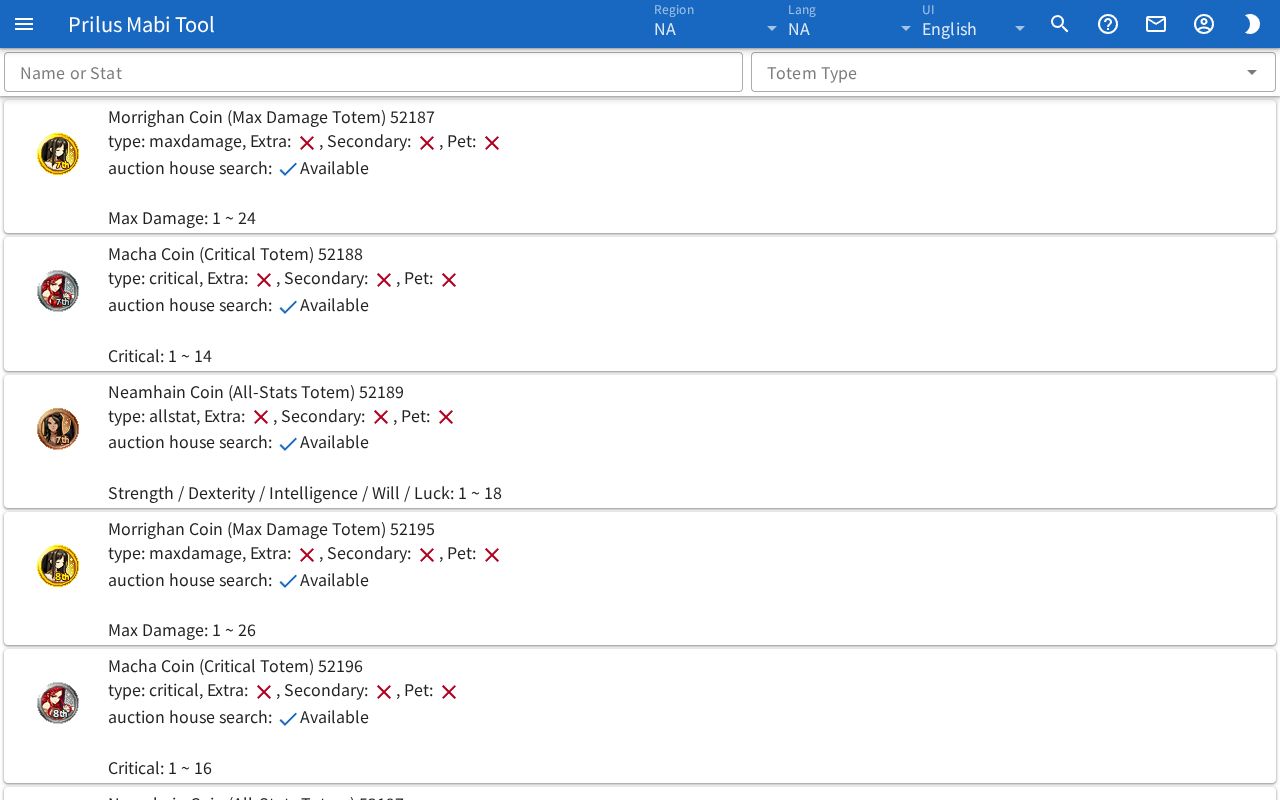
Task: Click 'Max Damage: 1 ~ 24' stat text
Action: click(182, 218)
